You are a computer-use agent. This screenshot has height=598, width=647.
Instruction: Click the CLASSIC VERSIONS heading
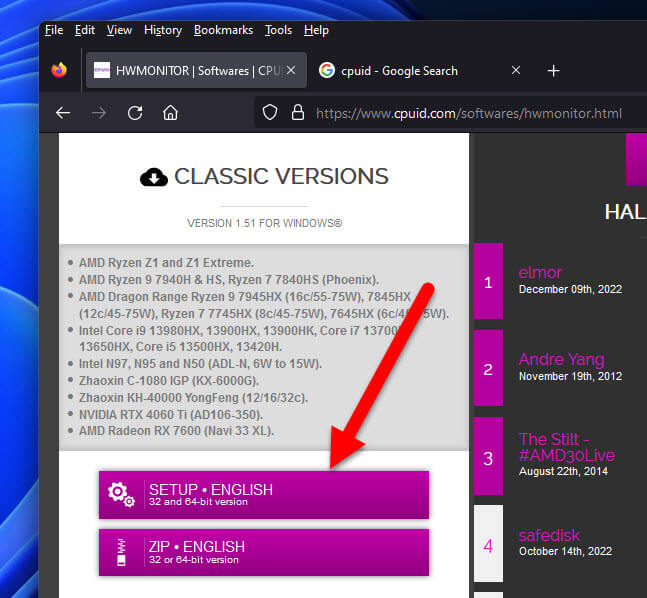[281, 177]
